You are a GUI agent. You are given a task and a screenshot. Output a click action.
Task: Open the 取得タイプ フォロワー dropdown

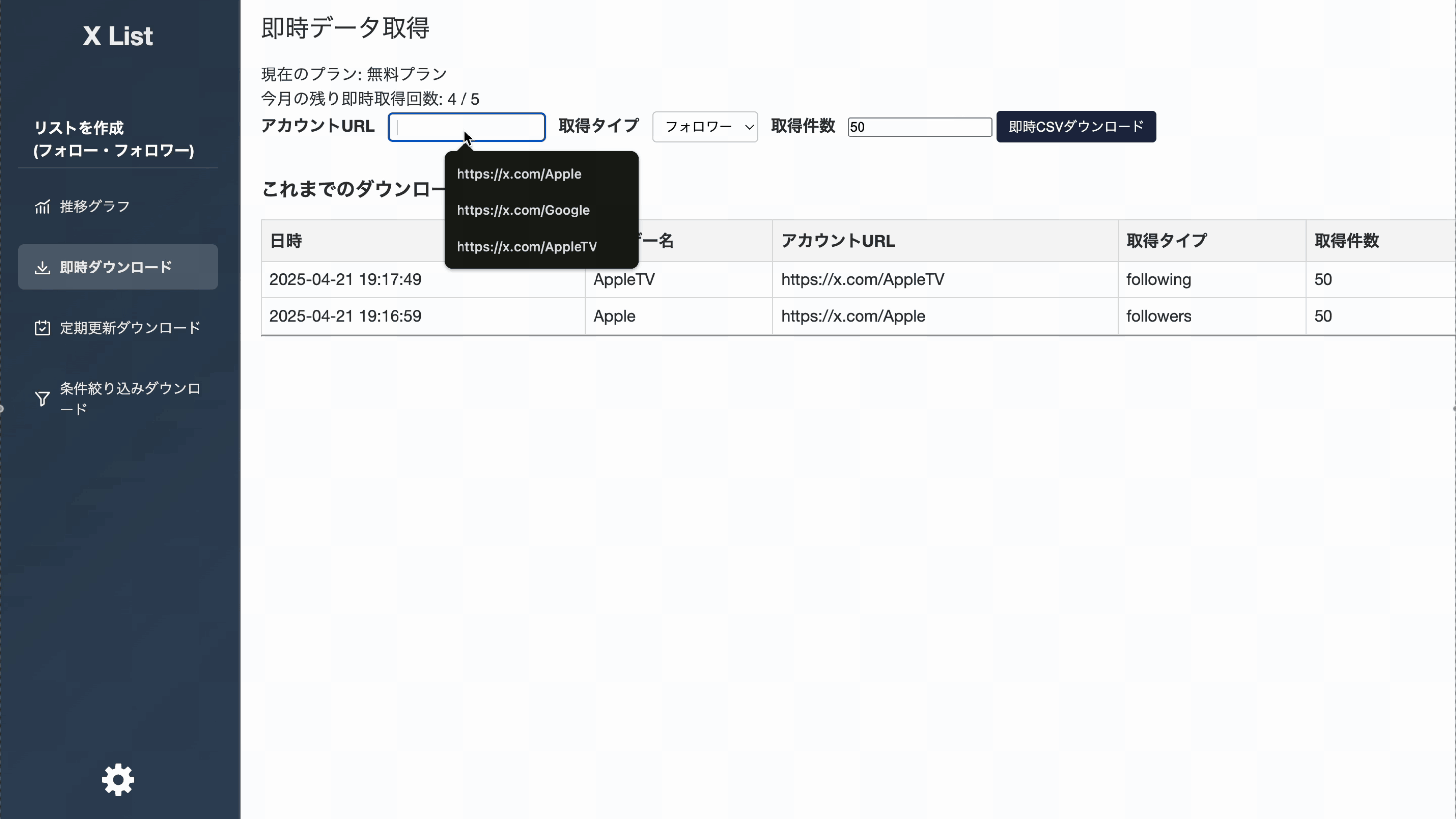pyautogui.click(x=705, y=127)
